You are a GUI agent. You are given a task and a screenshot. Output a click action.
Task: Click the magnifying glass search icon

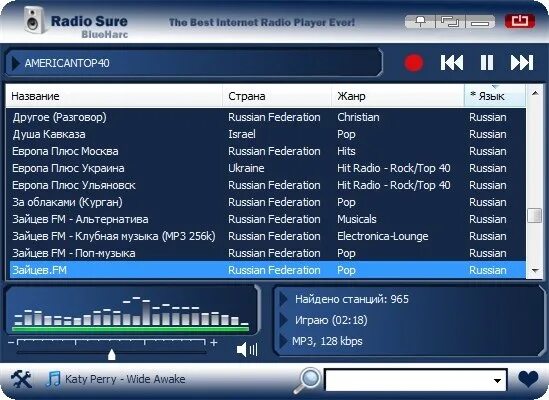click(x=307, y=380)
